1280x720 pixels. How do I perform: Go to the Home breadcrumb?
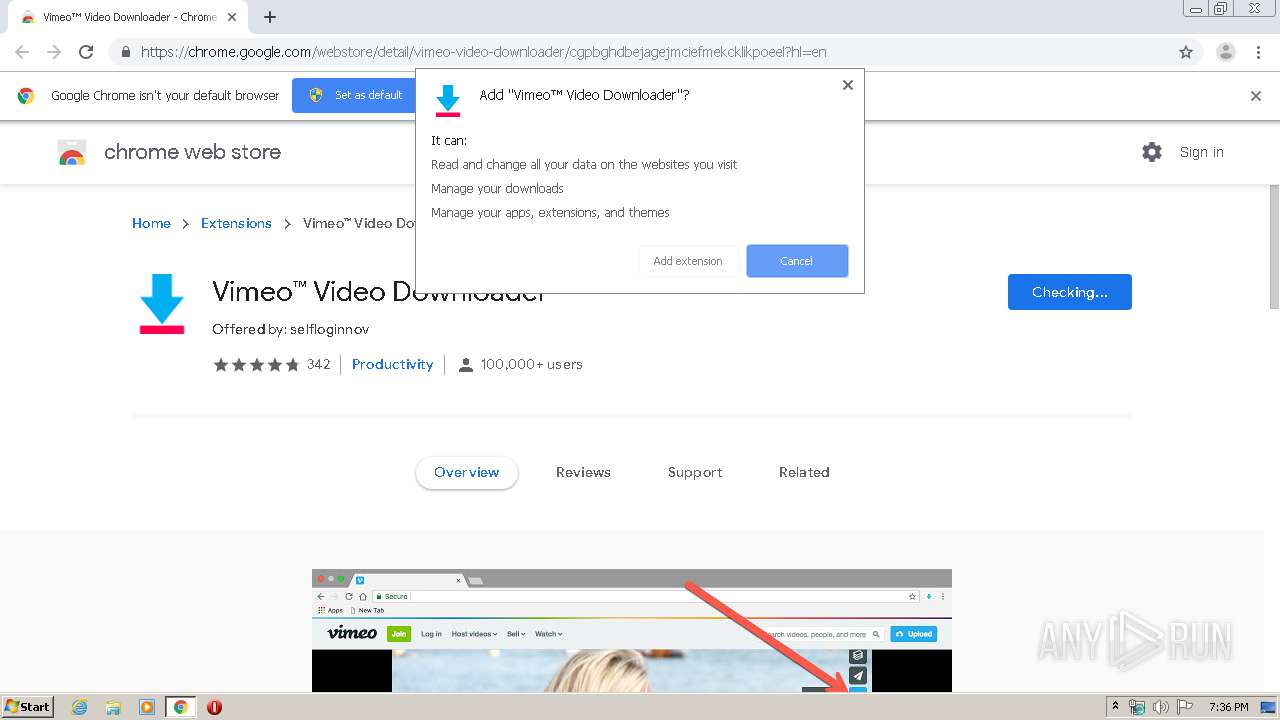pos(151,223)
